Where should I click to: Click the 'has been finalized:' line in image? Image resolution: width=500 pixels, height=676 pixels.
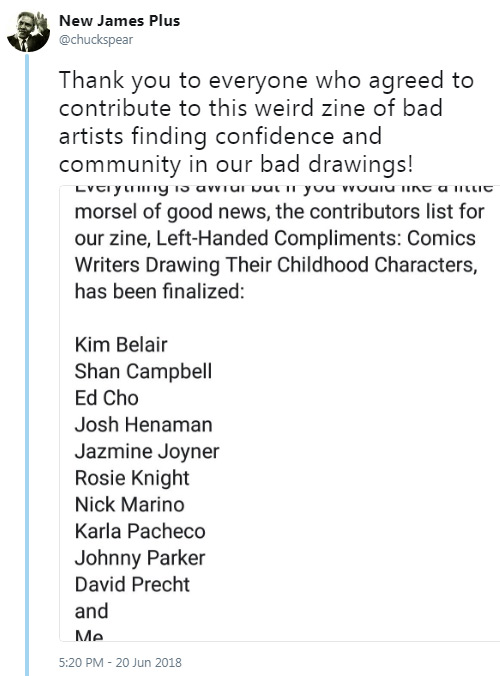pyautogui.click(x=159, y=291)
